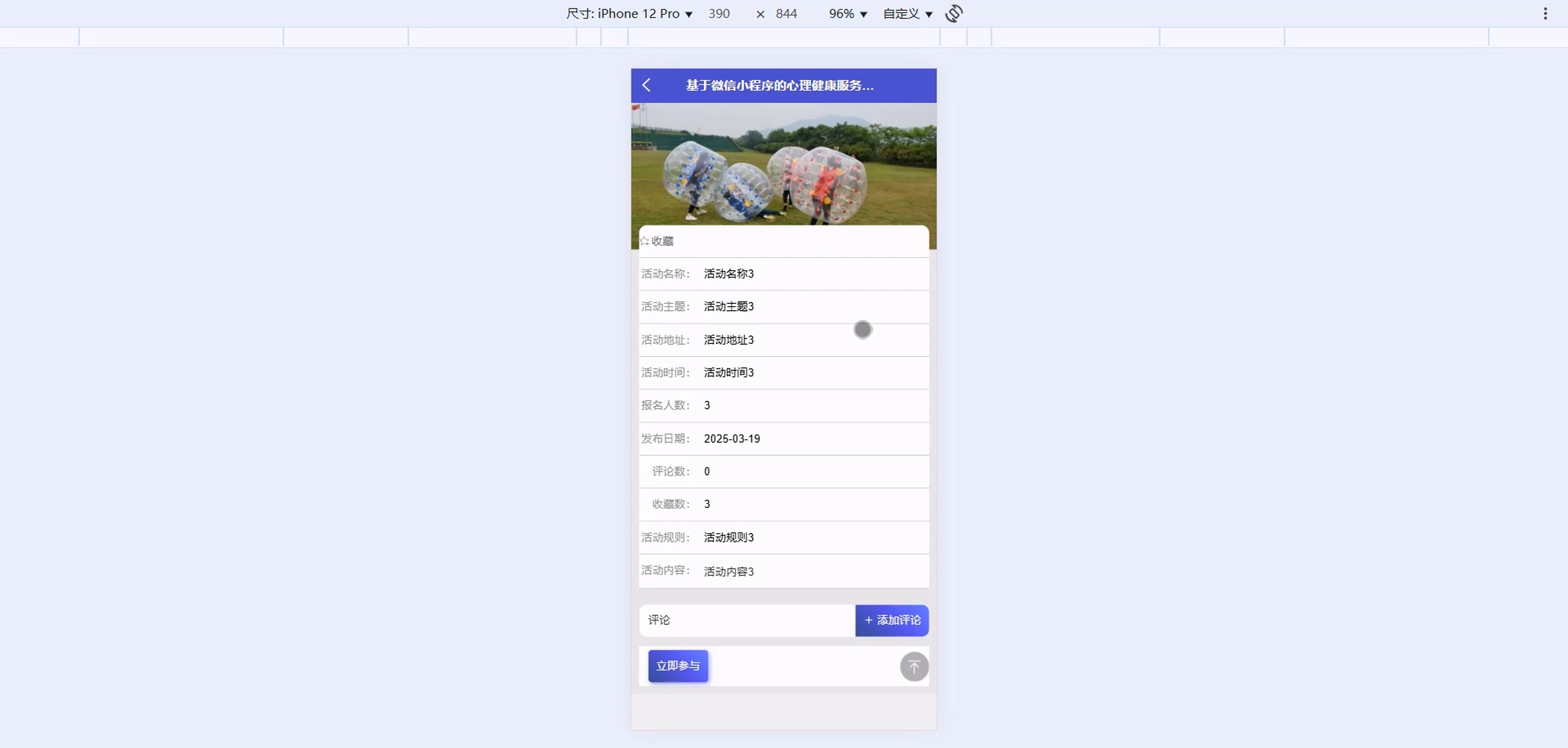Click the 添加评论 button
The height and width of the screenshot is (748, 1568).
coord(892,621)
